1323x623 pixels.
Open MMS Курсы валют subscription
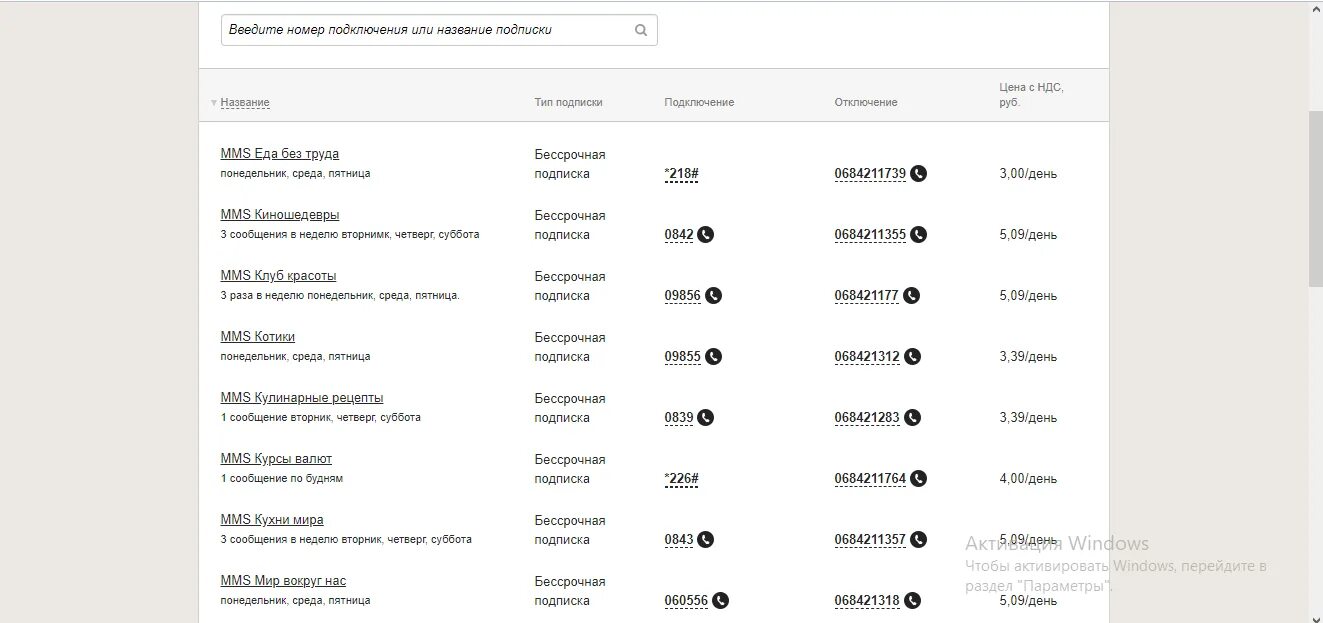pos(276,459)
